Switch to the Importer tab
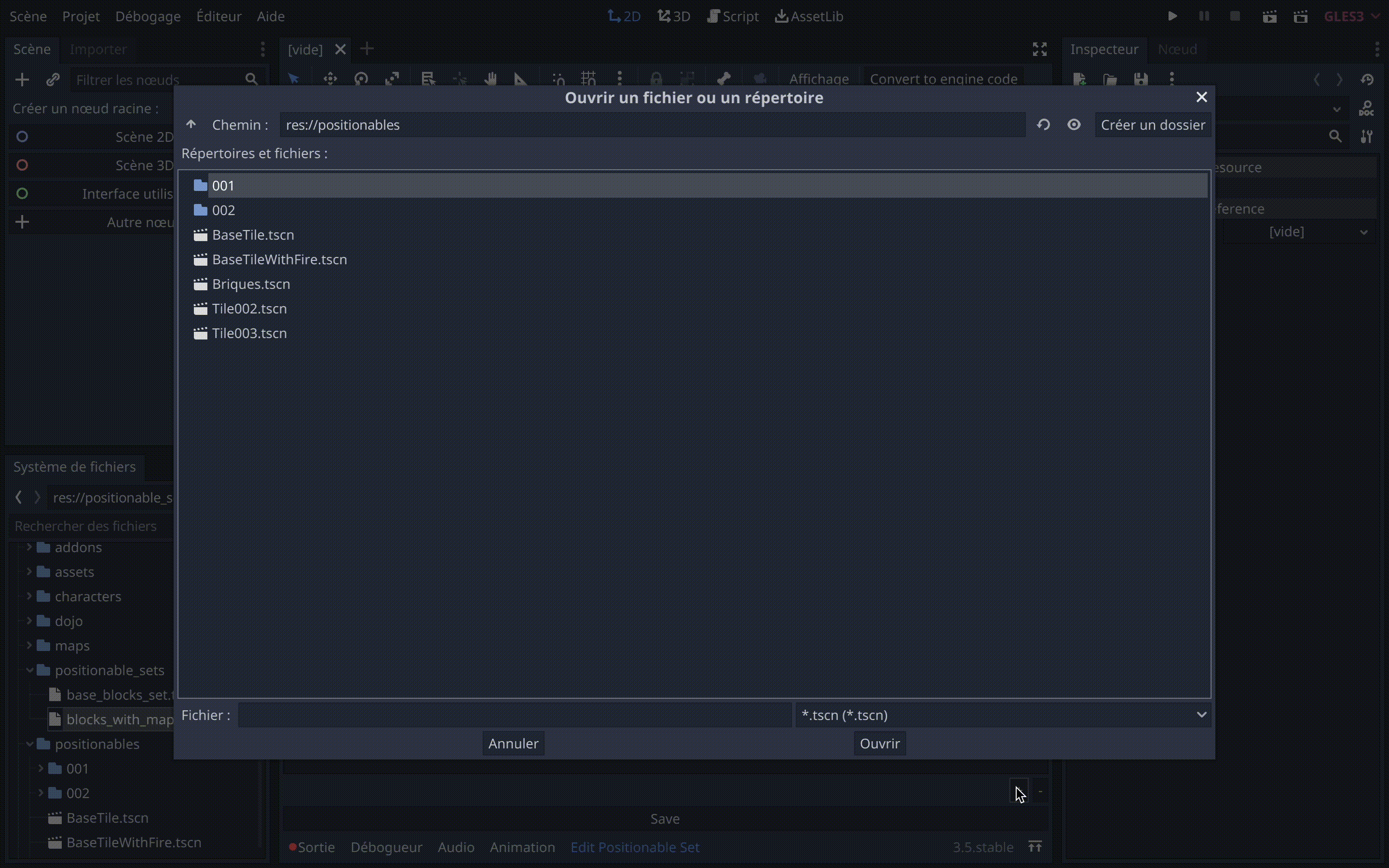The width and height of the screenshot is (1389, 868). [98, 49]
